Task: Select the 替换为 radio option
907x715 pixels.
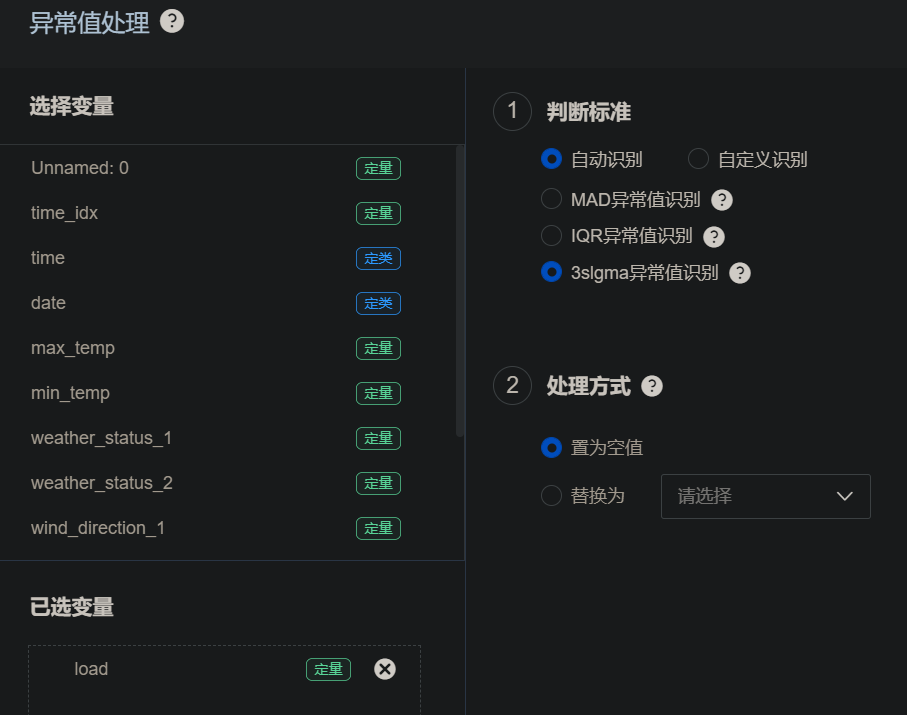Action: [x=551, y=495]
